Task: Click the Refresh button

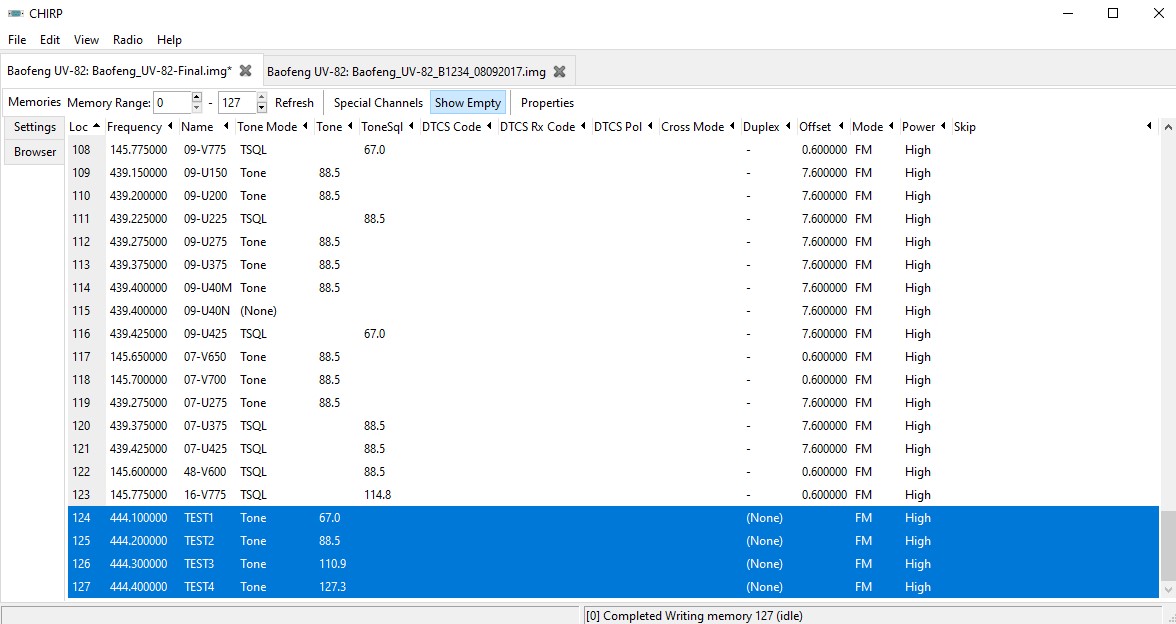Action: coord(294,103)
